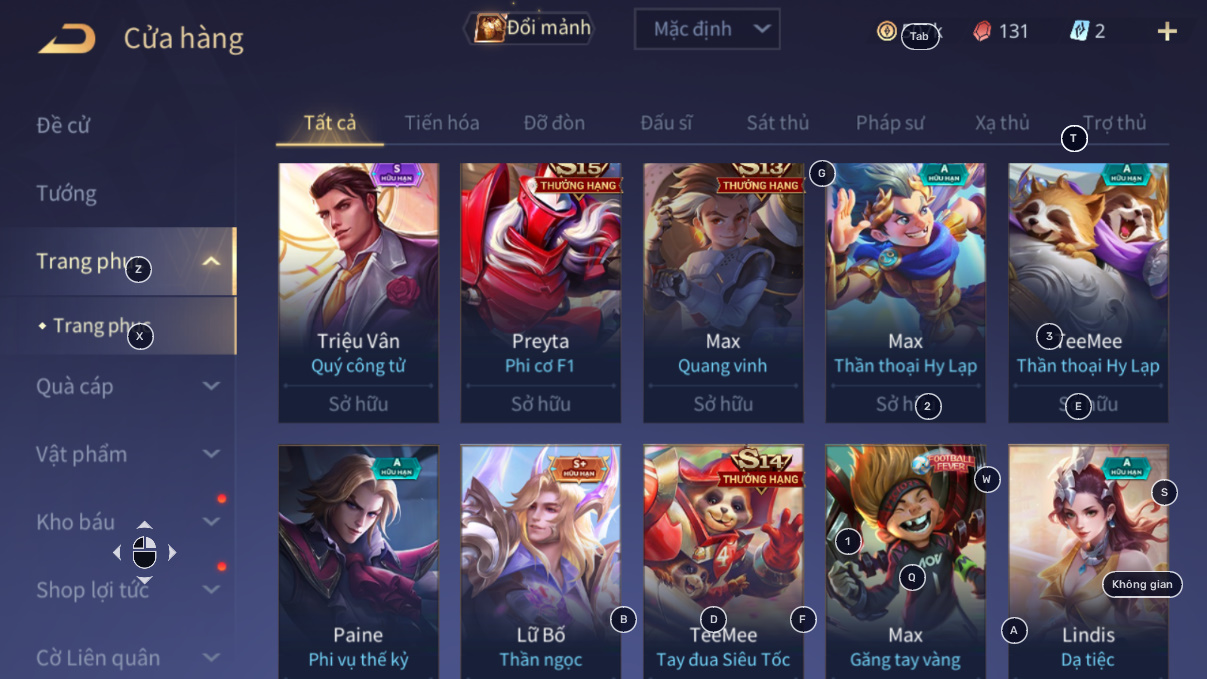The image size is (1207, 679).
Task: Expand the Vật phẩm sidebar section
Action: [x=211, y=454]
